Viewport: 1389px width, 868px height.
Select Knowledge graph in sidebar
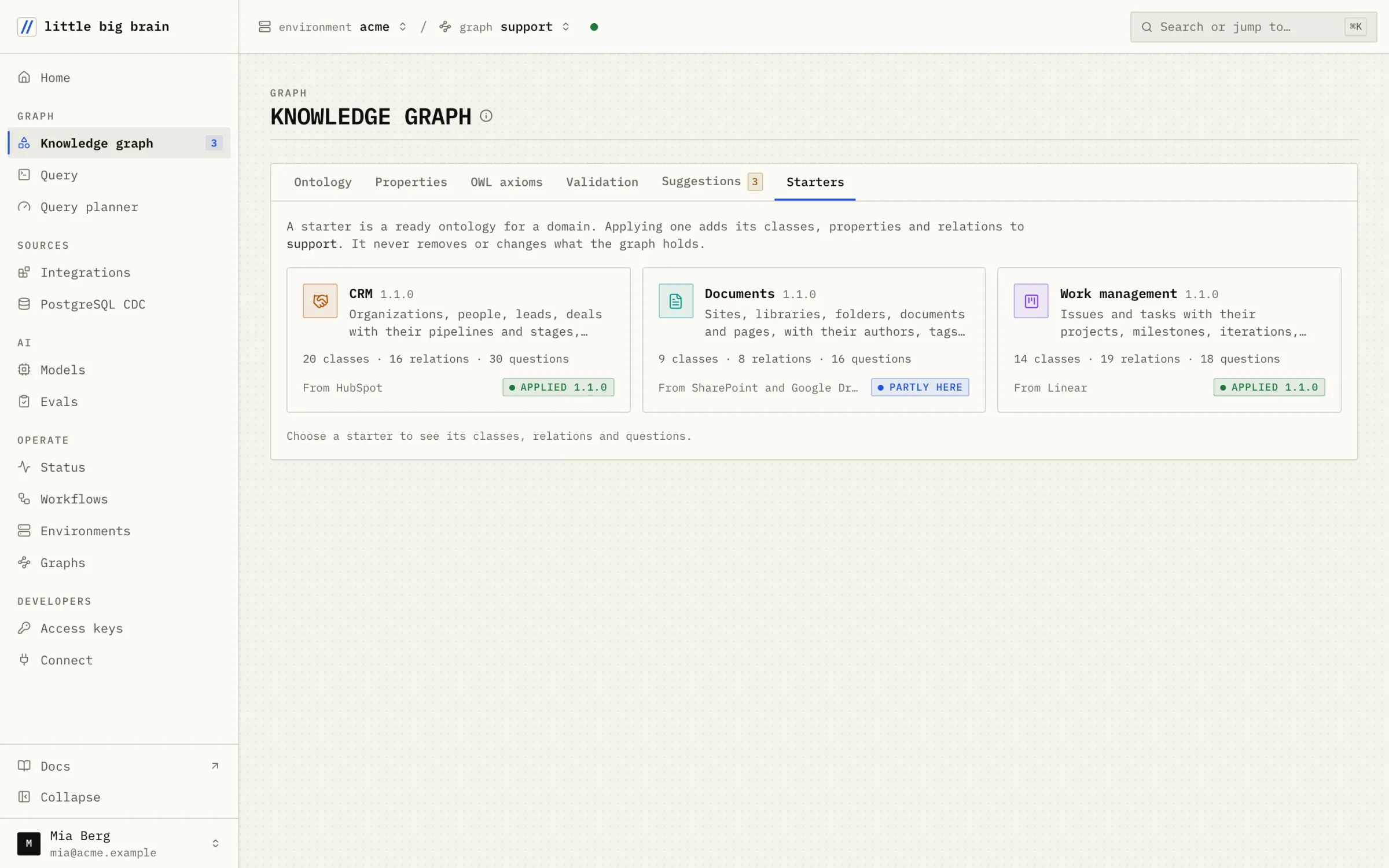pyautogui.click(x=119, y=143)
